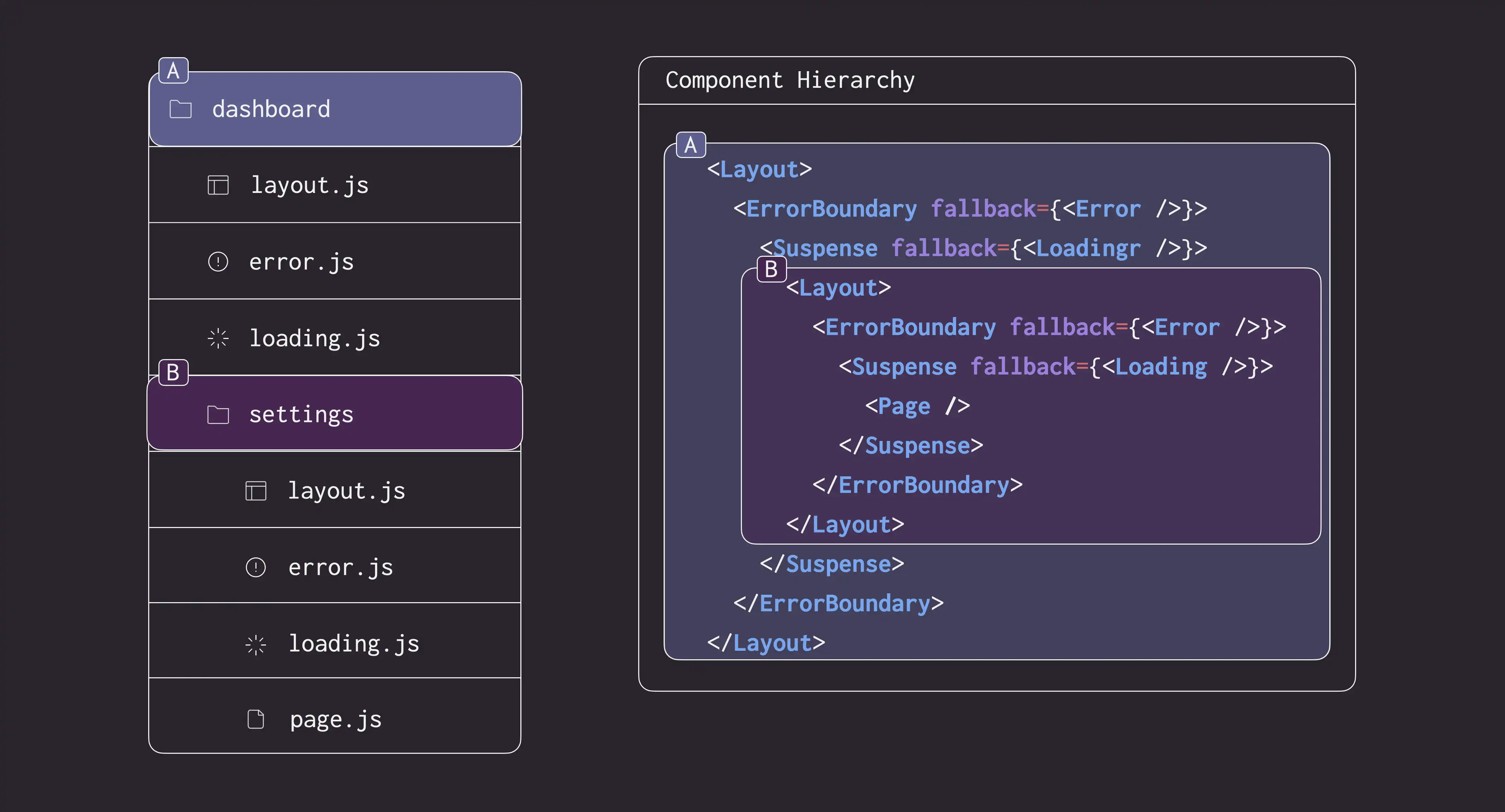1505x812 pixels.
Task: Select the dashboard folder row
Action: pyautogui.click(x=335, y=109)
